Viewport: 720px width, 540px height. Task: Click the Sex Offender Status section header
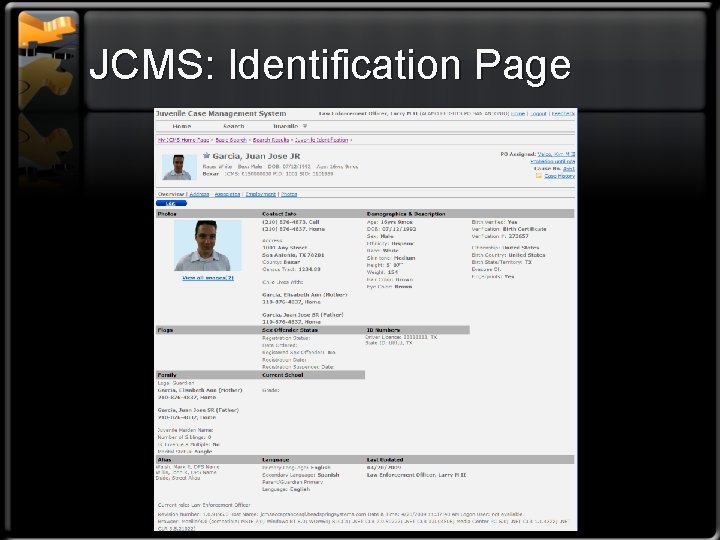[x=290, y=330]
